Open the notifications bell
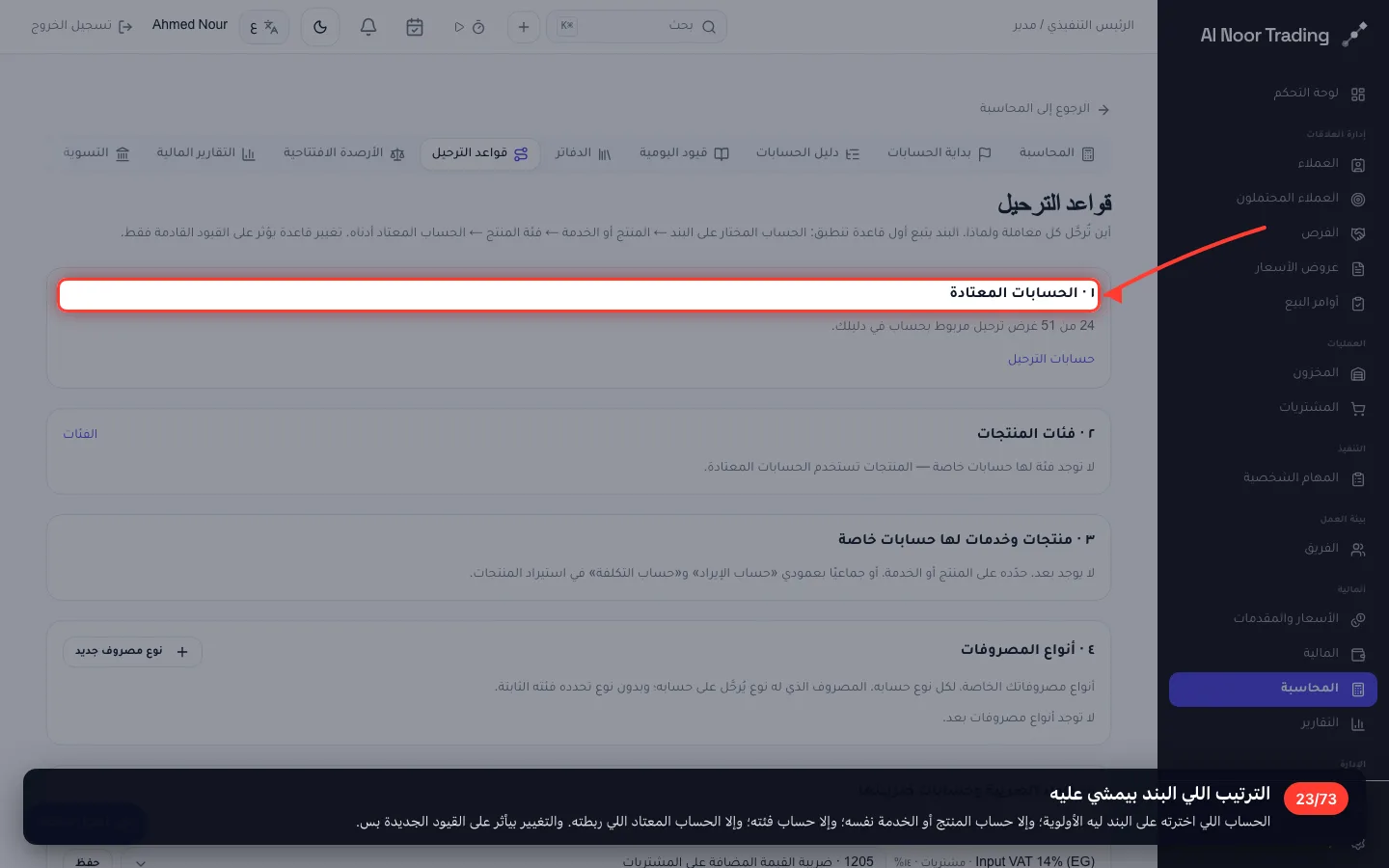 [368, 27]
